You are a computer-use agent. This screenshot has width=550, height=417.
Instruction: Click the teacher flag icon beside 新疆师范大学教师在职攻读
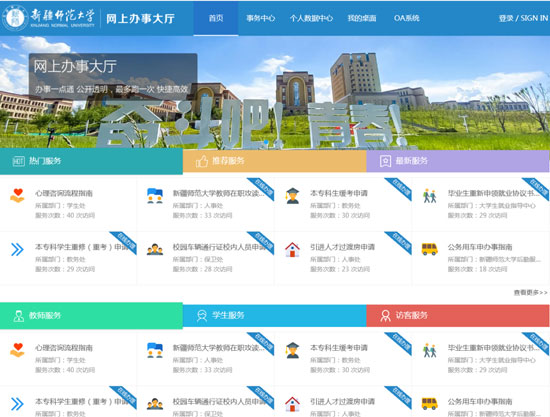(x=155, y=196)
